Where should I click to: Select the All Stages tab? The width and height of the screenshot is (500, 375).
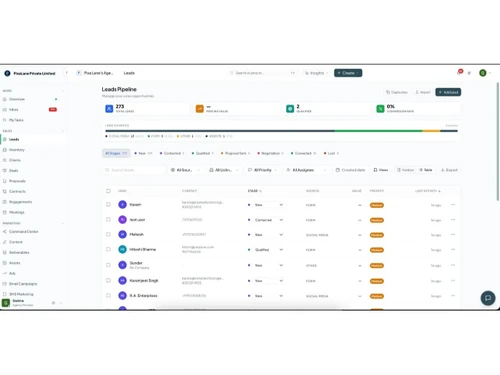[116, 153]
